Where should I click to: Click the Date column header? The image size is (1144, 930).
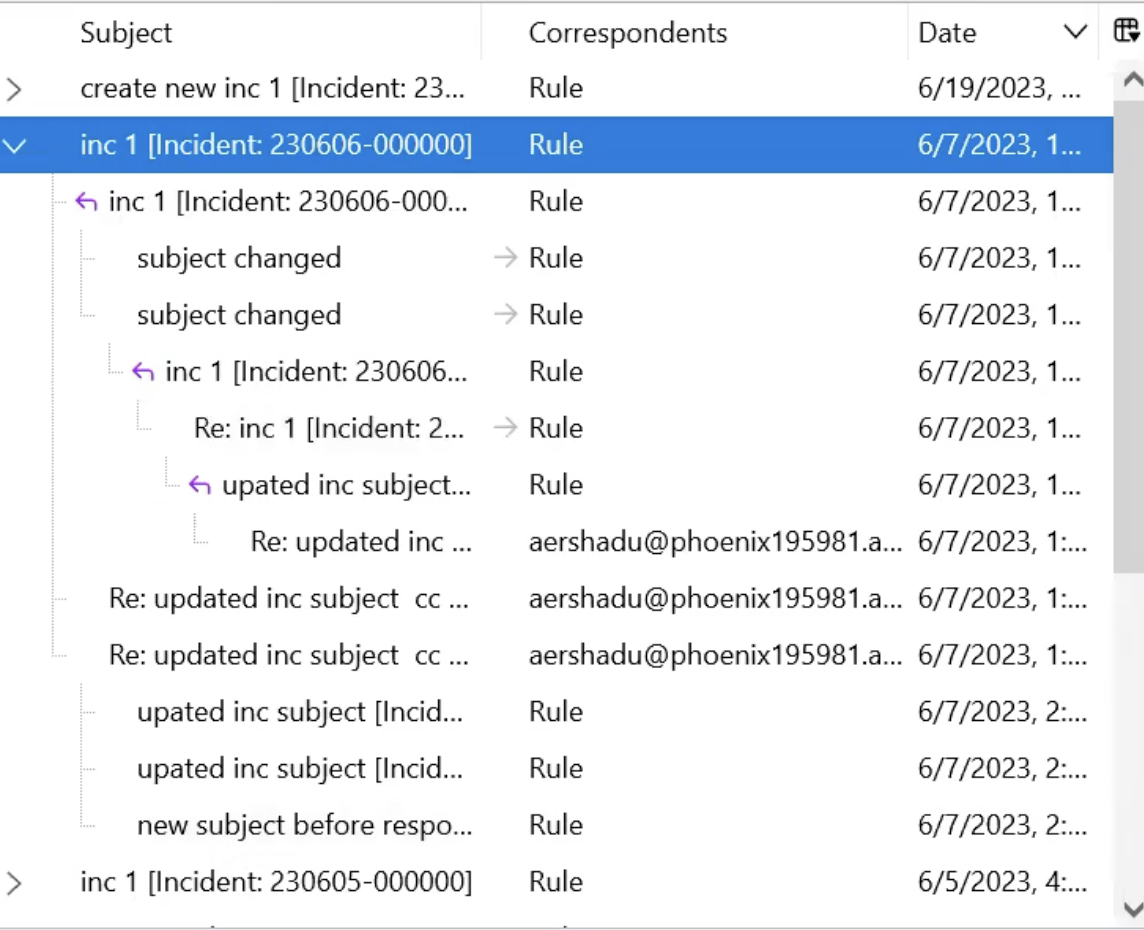tap(947, 33)
